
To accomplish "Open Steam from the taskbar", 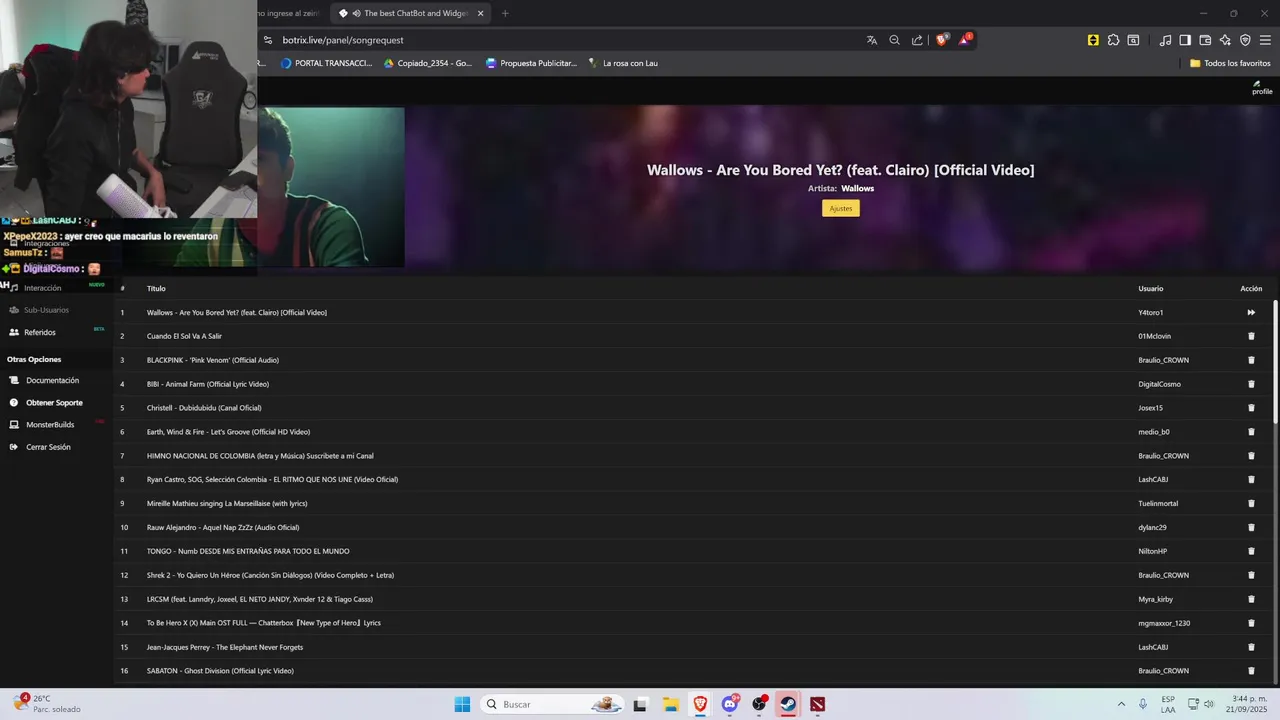I will 789,704.
